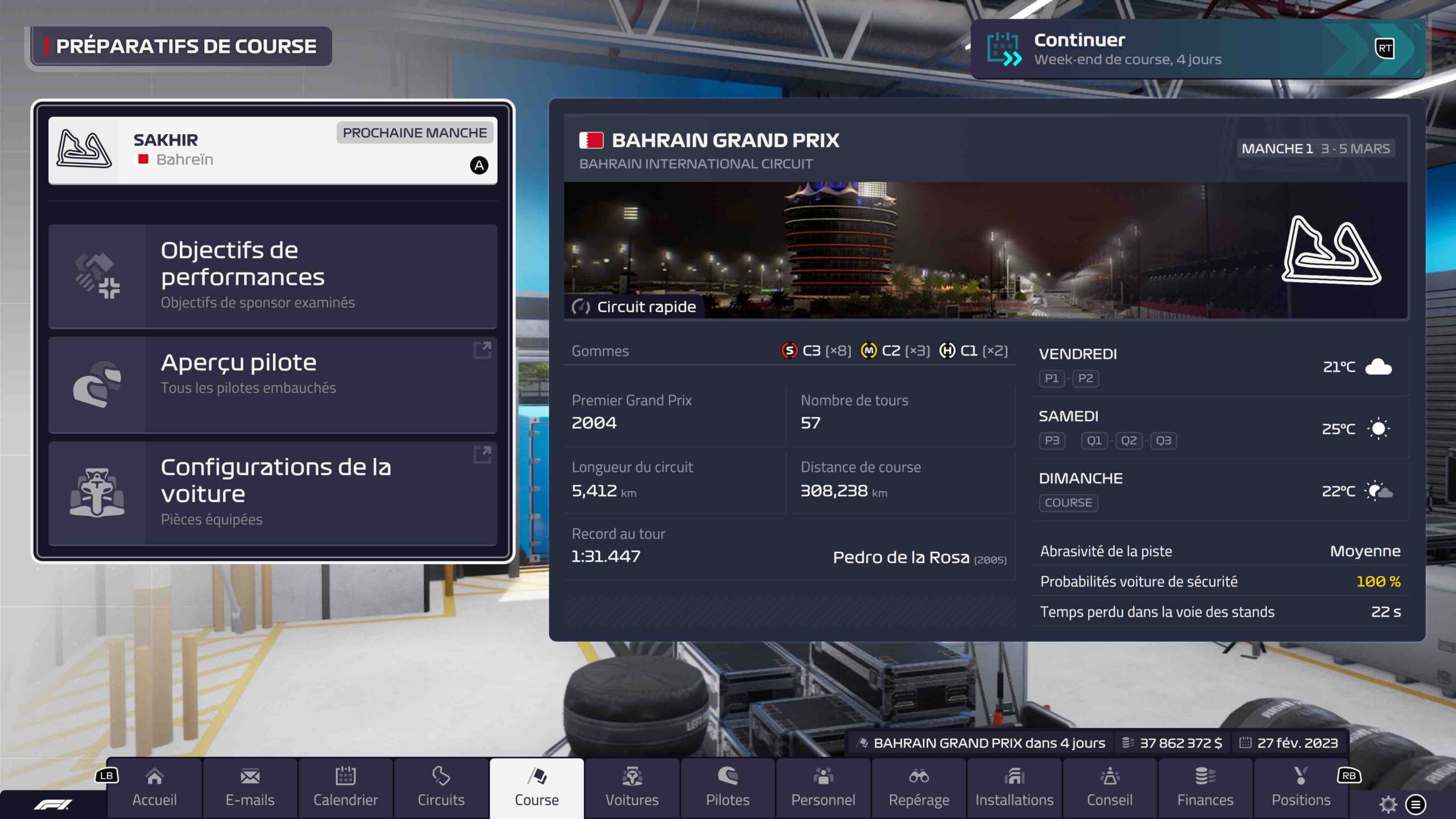Image resolution: width=1456 pixels, height=819 pixels.
Task: Click the red Soft tyre compound icon
Action: pyautogui.click(x=789, y=350)
